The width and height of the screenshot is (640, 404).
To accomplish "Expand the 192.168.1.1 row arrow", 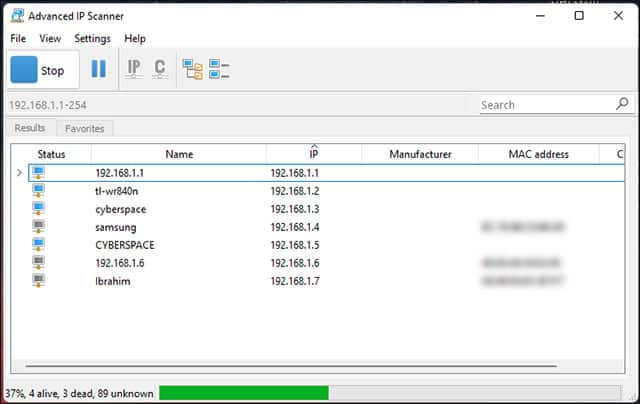I will click(x=19, y=173).
